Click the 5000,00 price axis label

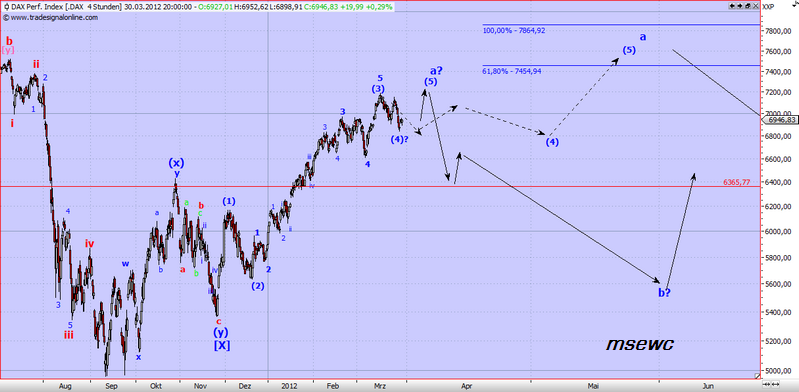click(x=777, y=371)
